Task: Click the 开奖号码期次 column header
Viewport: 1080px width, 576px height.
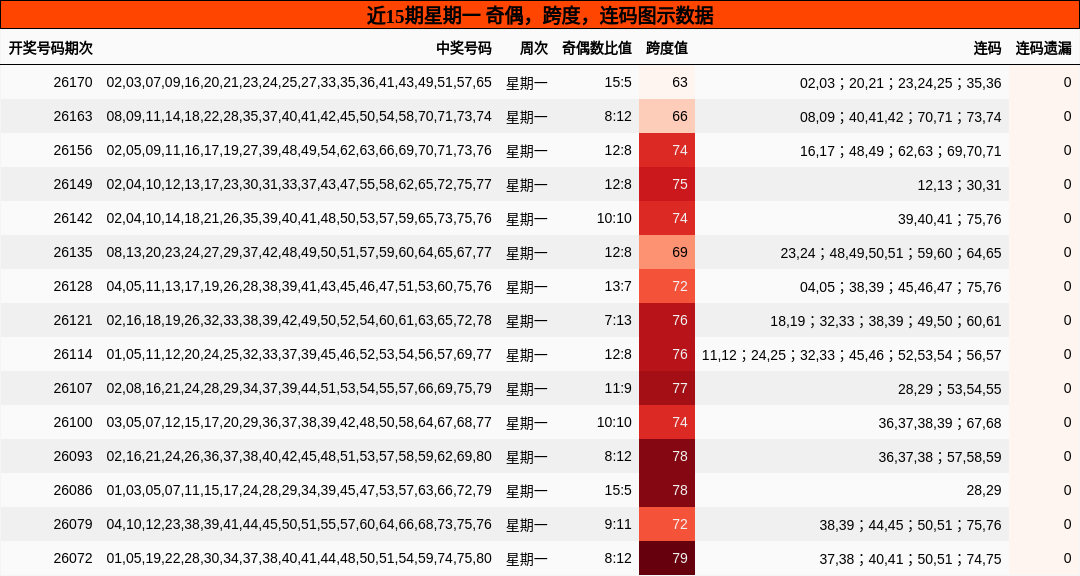Action: 50,48
